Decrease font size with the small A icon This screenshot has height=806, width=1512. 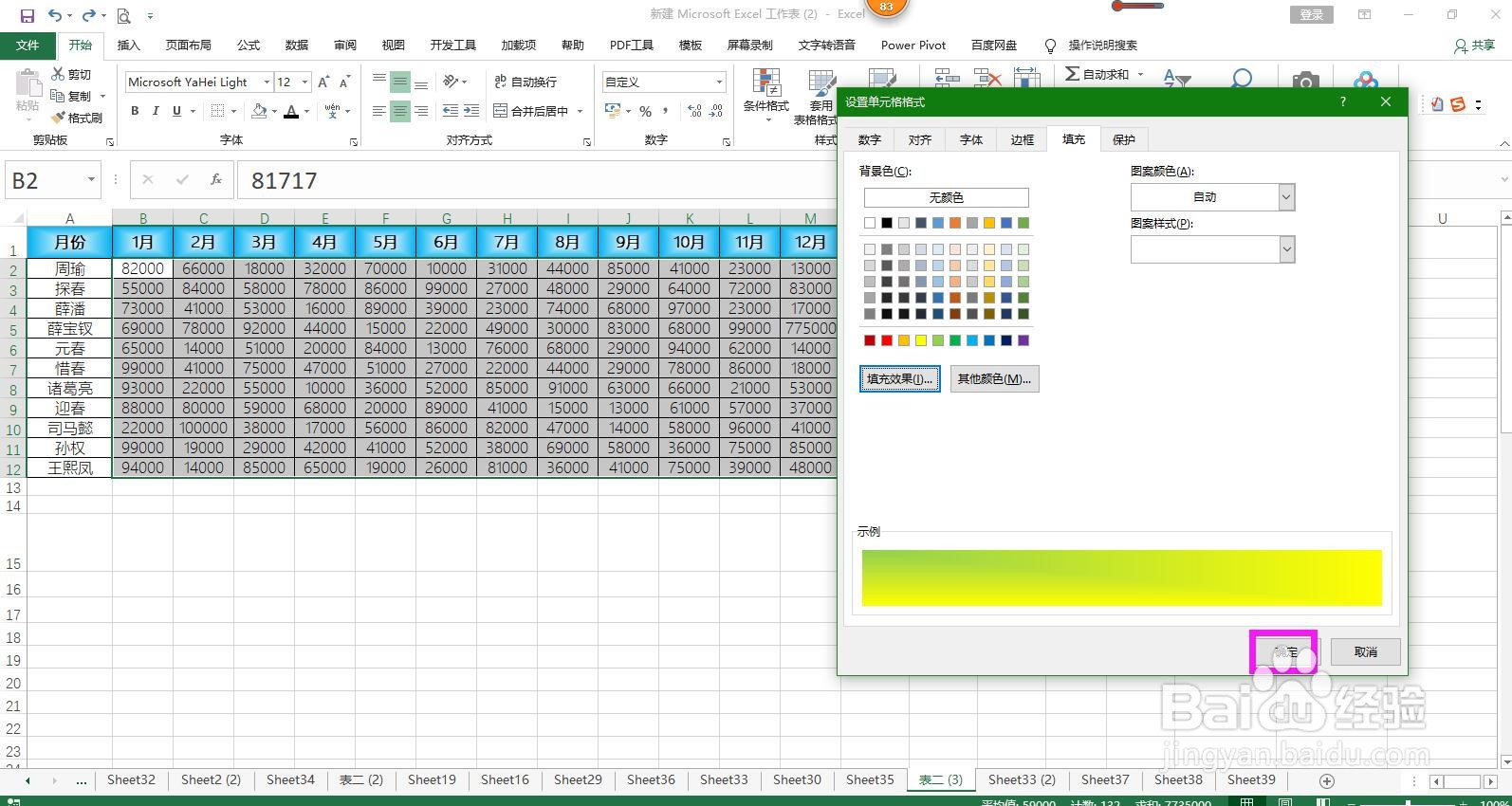click(345, 82)
